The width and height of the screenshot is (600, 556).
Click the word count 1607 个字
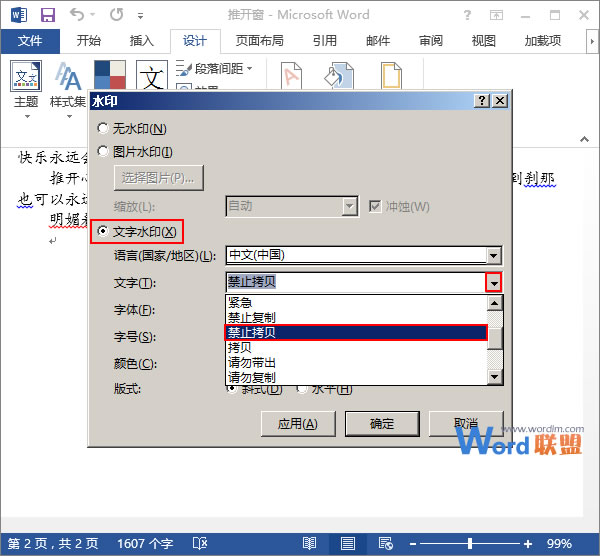point(145,543)
